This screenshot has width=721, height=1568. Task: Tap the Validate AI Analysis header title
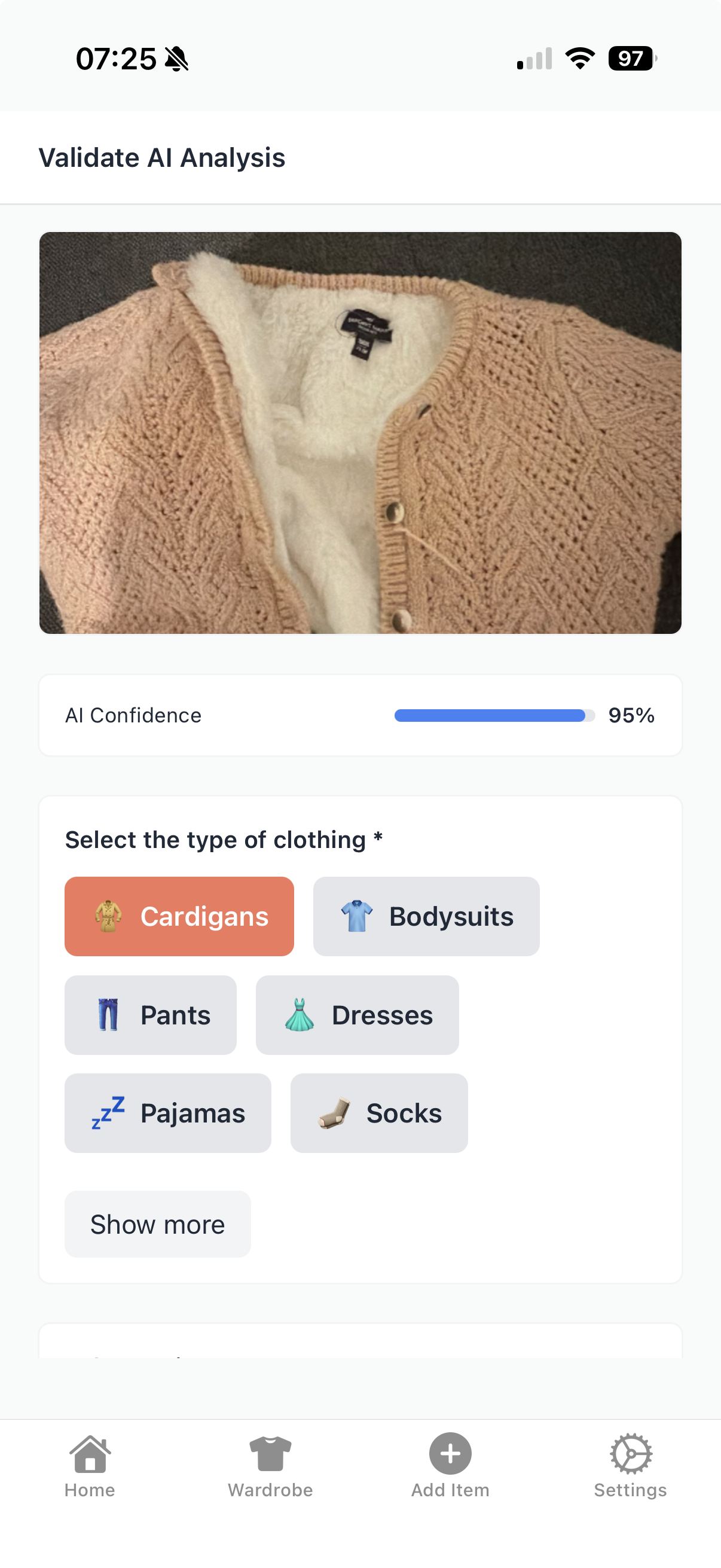(x=162, y=158)
